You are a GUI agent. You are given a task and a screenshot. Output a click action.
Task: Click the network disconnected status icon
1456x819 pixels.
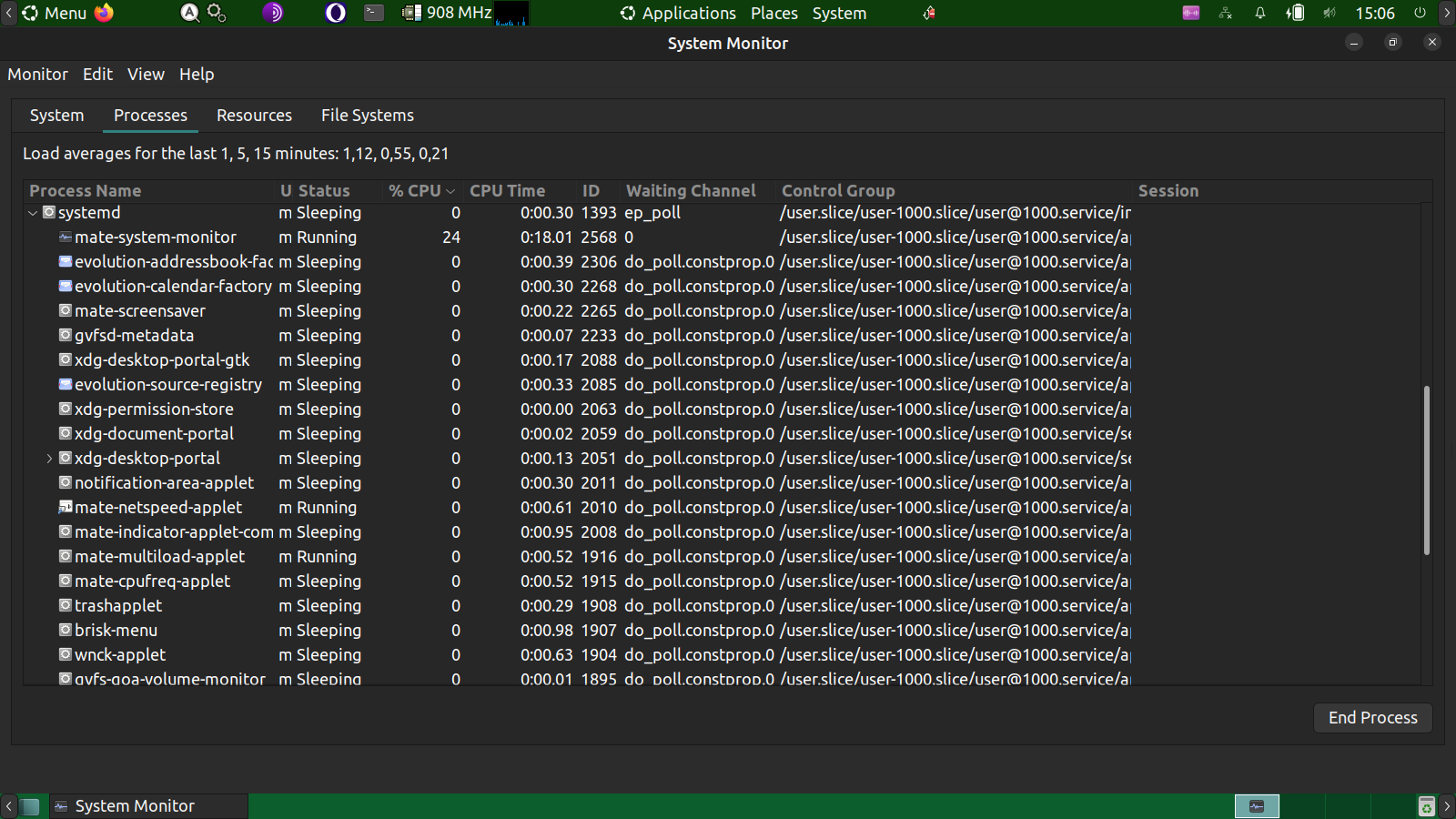coord(1226,13)
